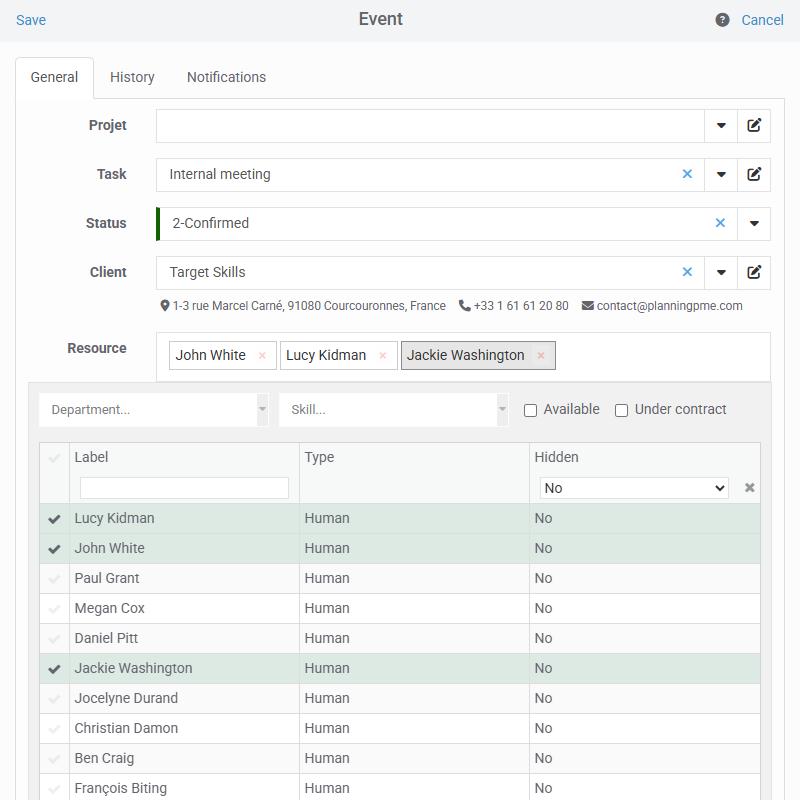Click the client address map pin icon
Image resolution: width=800 pixels, height=800 pixels.
coord(164,306)
